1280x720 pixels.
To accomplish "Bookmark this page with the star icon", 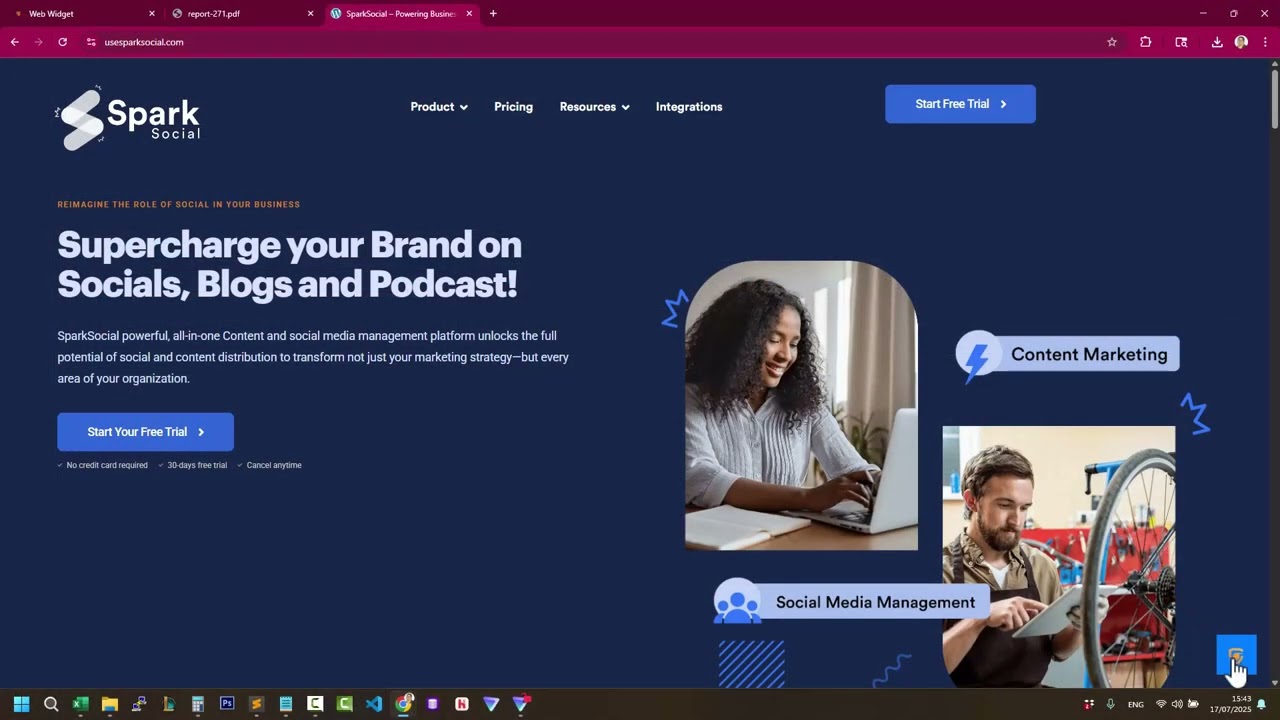I will (1111, 42).
